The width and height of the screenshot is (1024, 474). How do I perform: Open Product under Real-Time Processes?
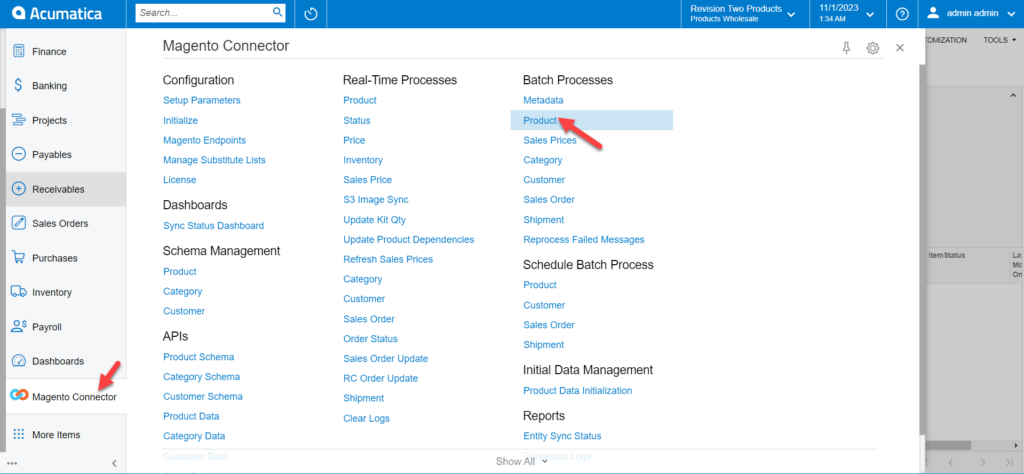pyautogui.click(x=360, y=101)
